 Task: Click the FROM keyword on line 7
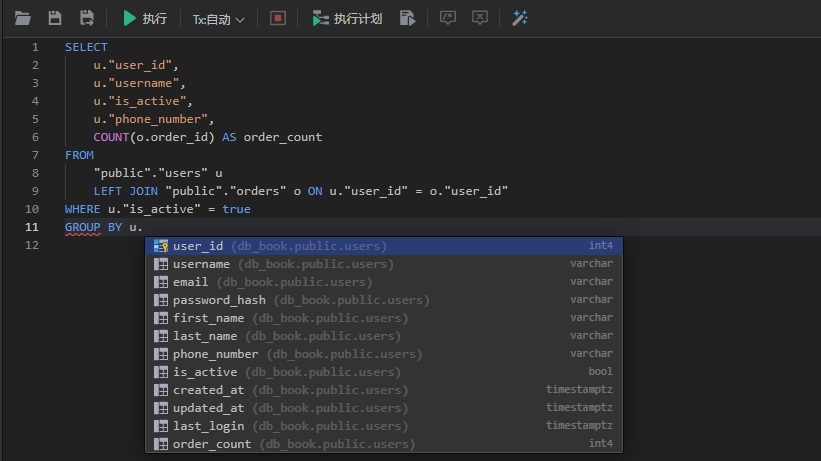point(80,155)
